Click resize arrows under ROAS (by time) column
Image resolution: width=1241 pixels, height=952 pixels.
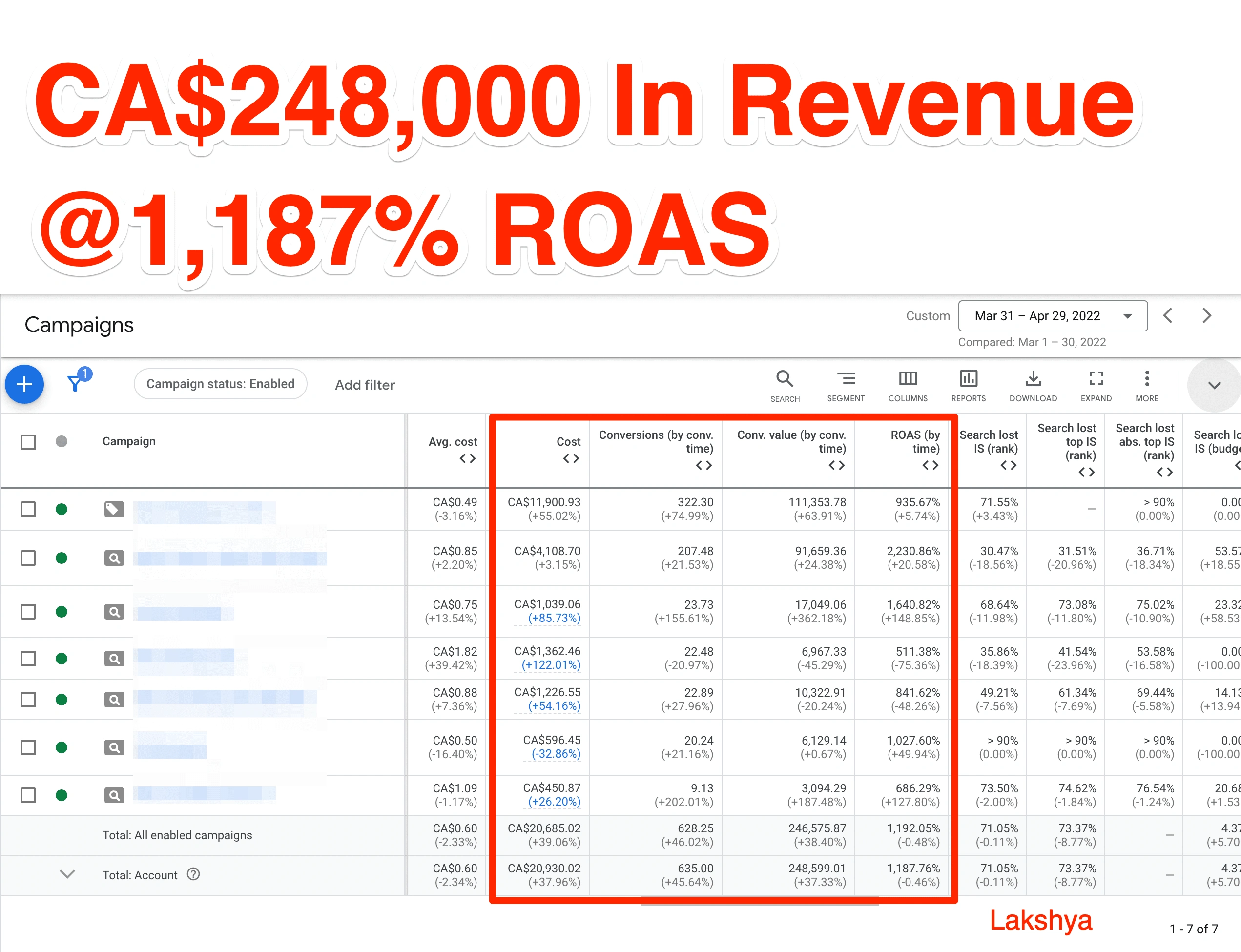[931, 465]
